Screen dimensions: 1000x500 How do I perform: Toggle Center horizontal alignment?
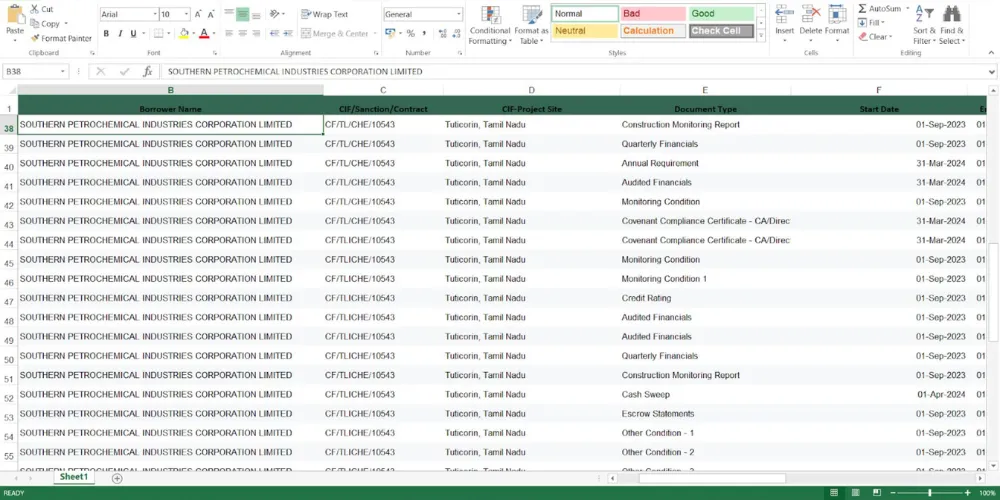[242, 33]
